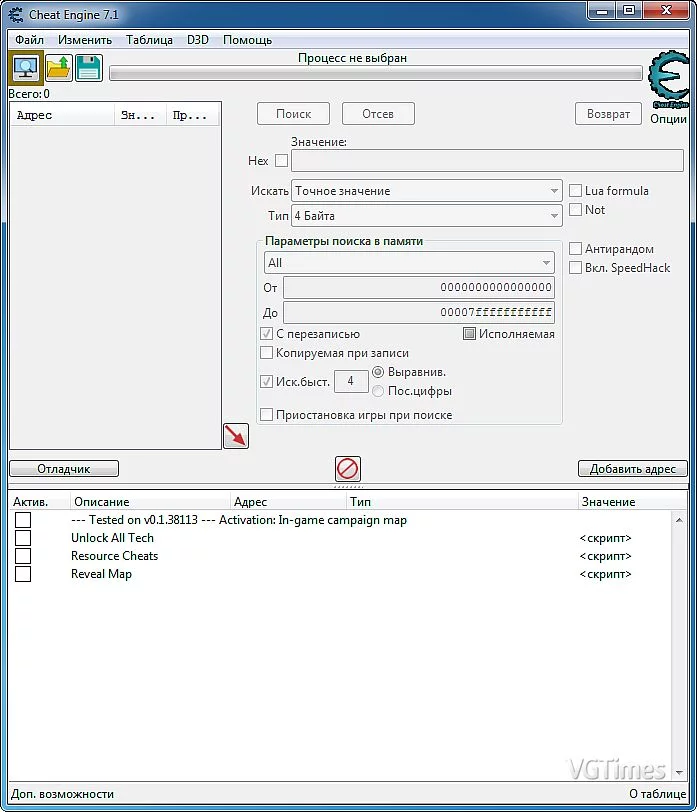Toggle Иск.быст. checkbox
This screenshot has width=697, height=812.
(266, 382)
